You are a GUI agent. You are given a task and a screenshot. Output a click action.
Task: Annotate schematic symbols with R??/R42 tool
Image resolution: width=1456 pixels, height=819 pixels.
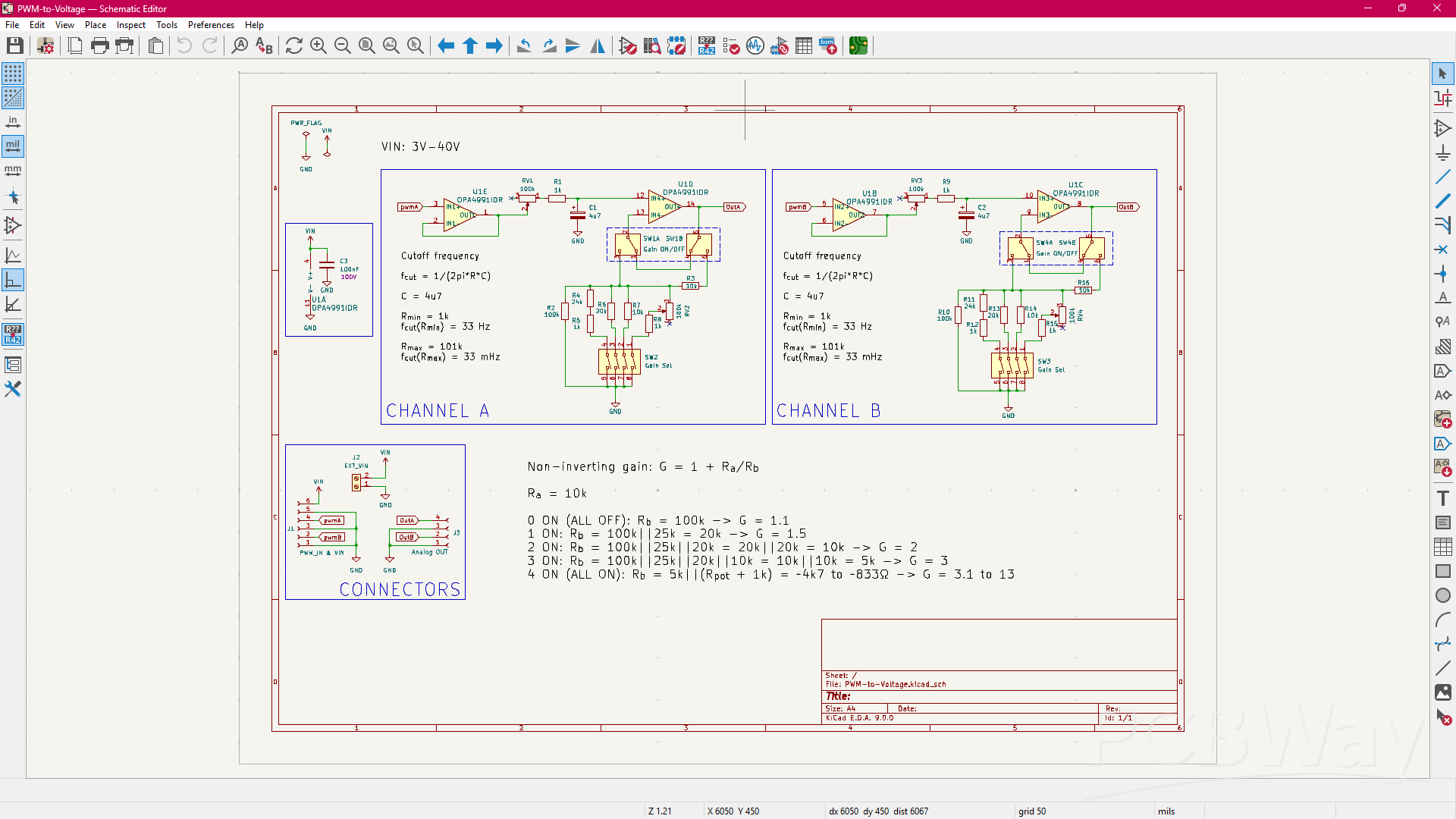pos(707,45)
